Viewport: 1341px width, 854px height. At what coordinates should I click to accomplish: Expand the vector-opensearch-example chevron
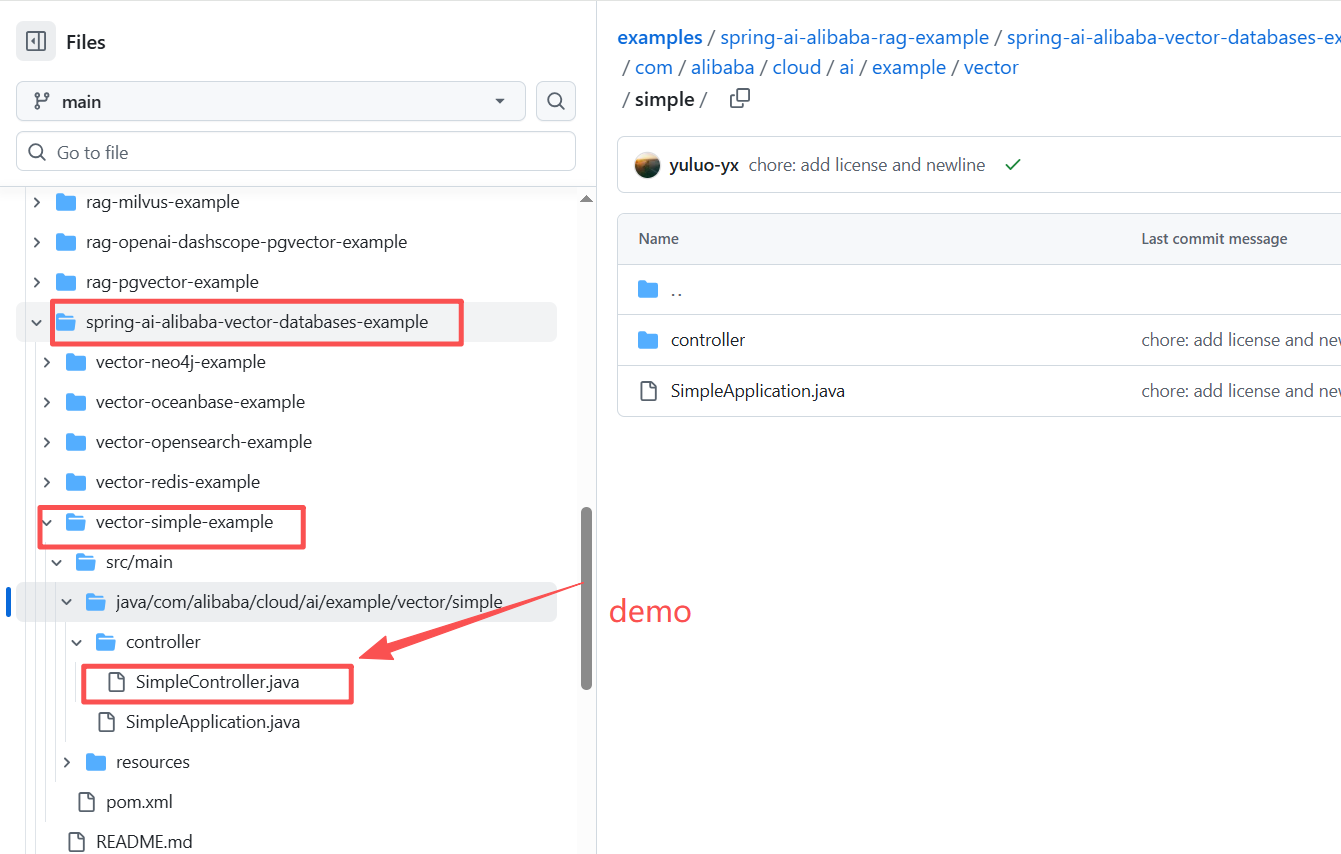click(47, 442)
